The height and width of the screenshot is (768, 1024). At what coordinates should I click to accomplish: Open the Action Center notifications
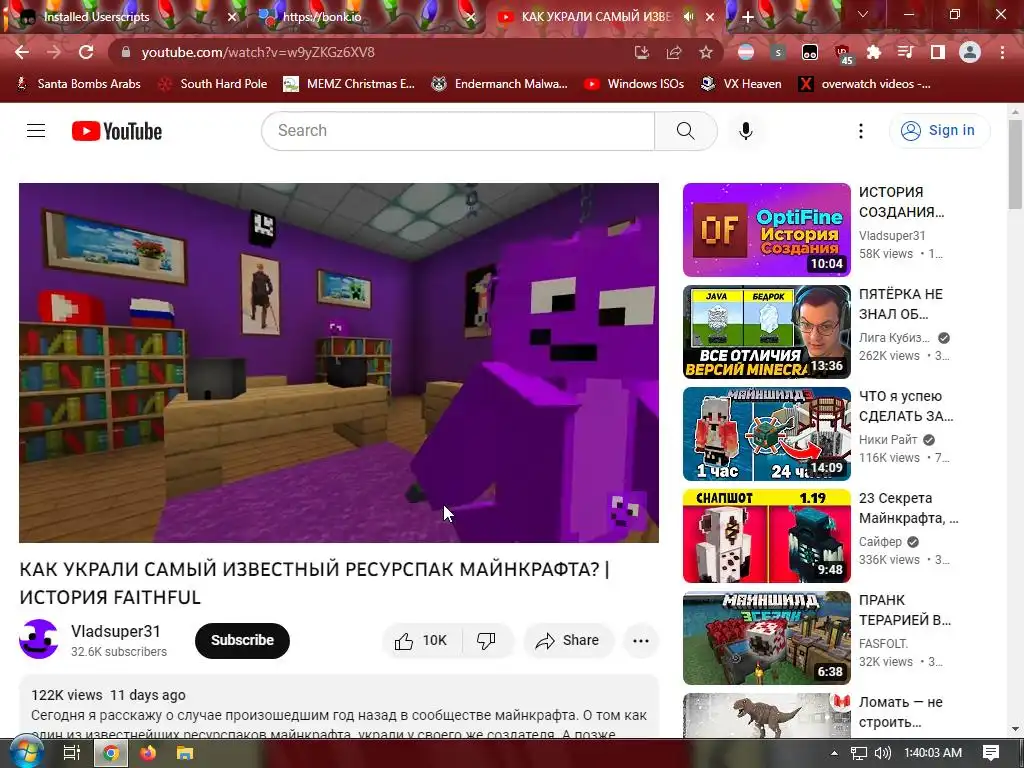(991, 753)
